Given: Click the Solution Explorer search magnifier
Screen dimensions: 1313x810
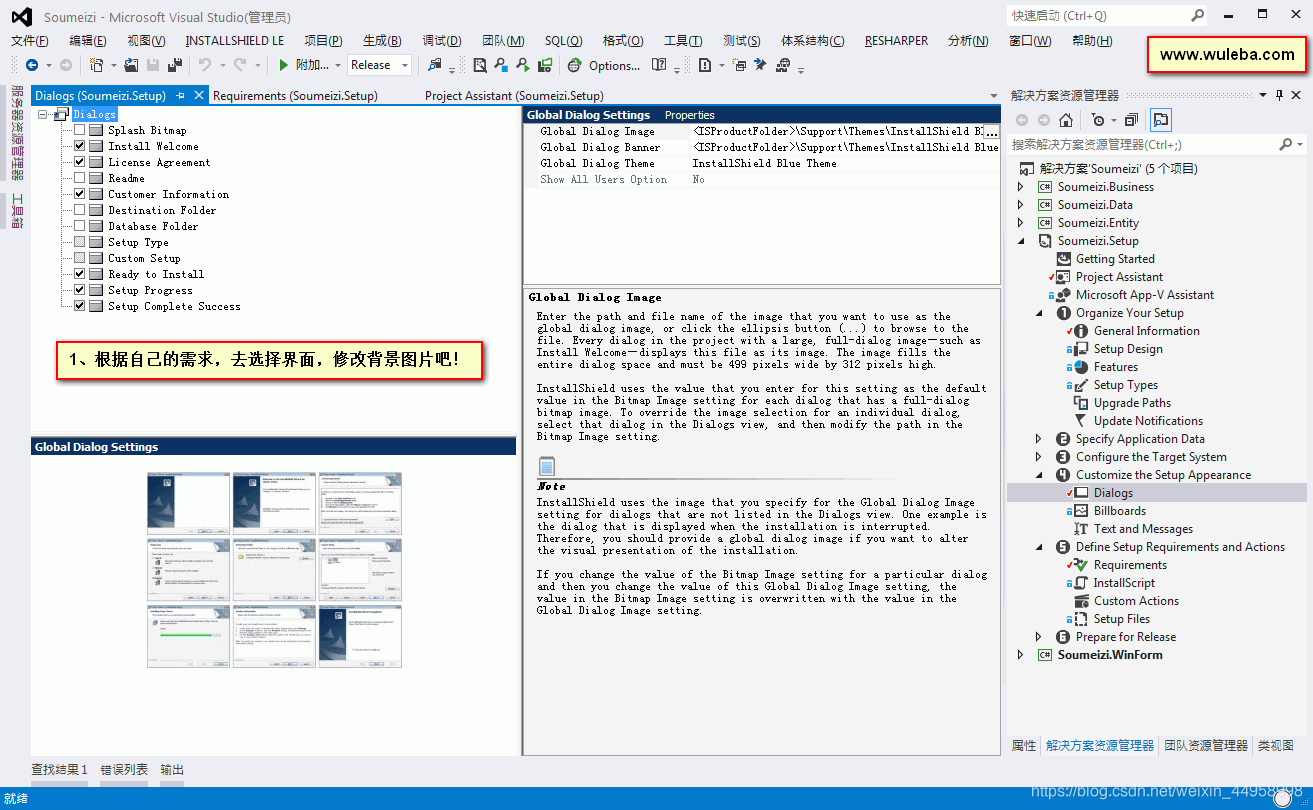Looking at the screenshot, I should pos(1286,145).
